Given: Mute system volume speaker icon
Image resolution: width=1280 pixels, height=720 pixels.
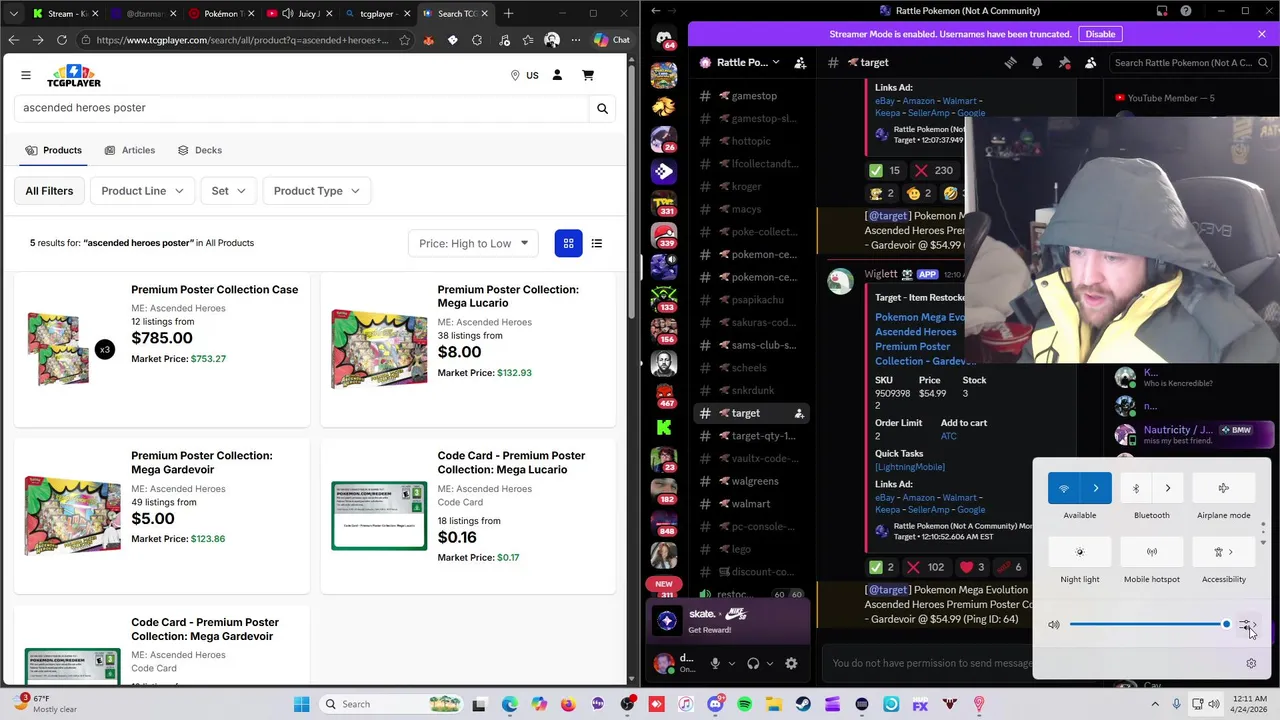Looking at the screenshot, I should coord(1053,625).
